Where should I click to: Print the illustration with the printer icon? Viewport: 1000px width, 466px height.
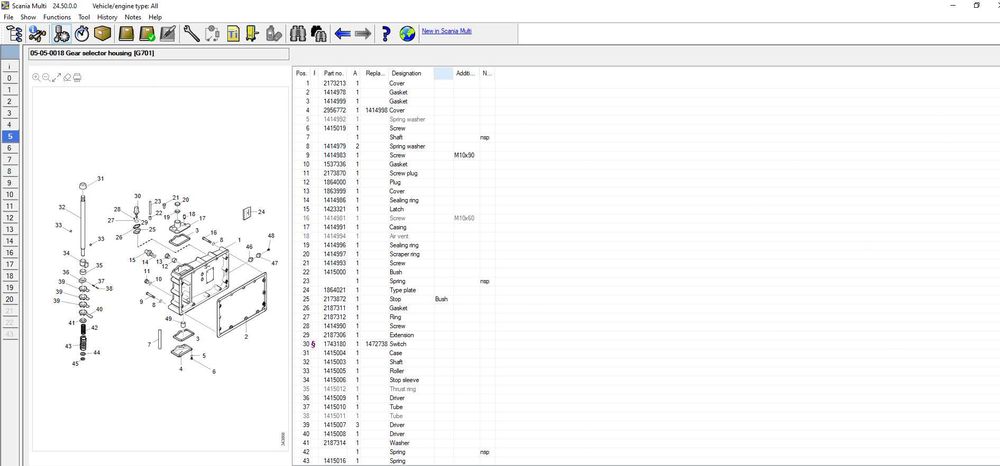tap(77, 77)
